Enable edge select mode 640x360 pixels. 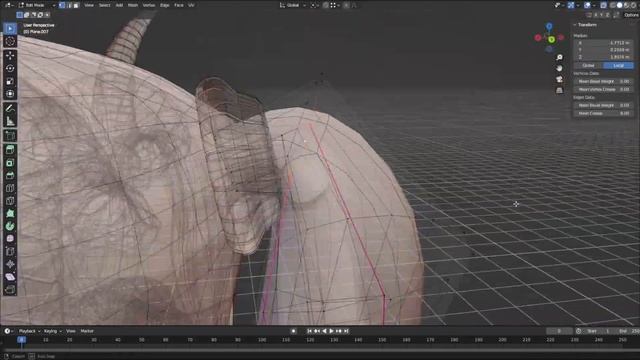[x=69, y=5]
